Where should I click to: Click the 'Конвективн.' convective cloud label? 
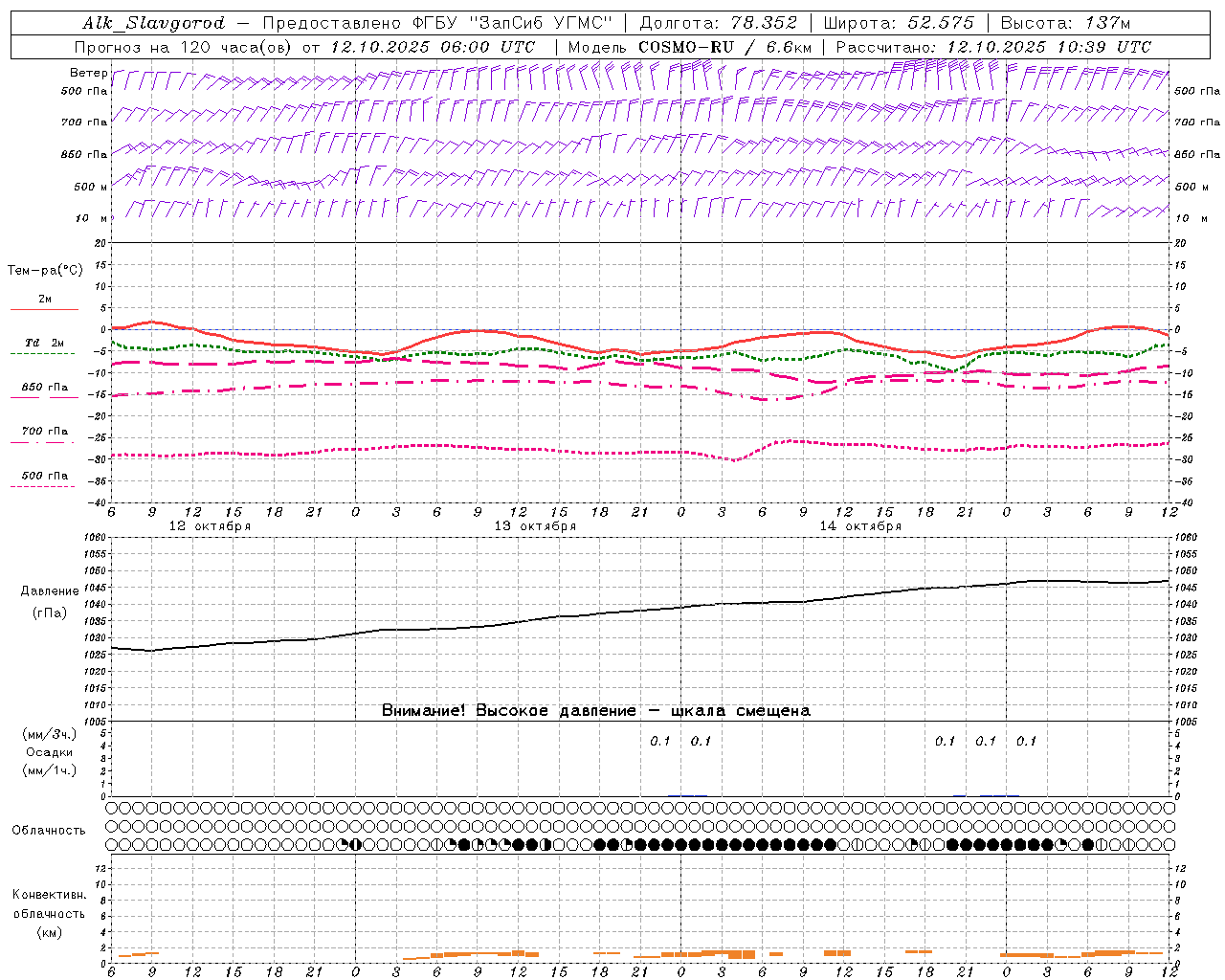pos(49,895)
